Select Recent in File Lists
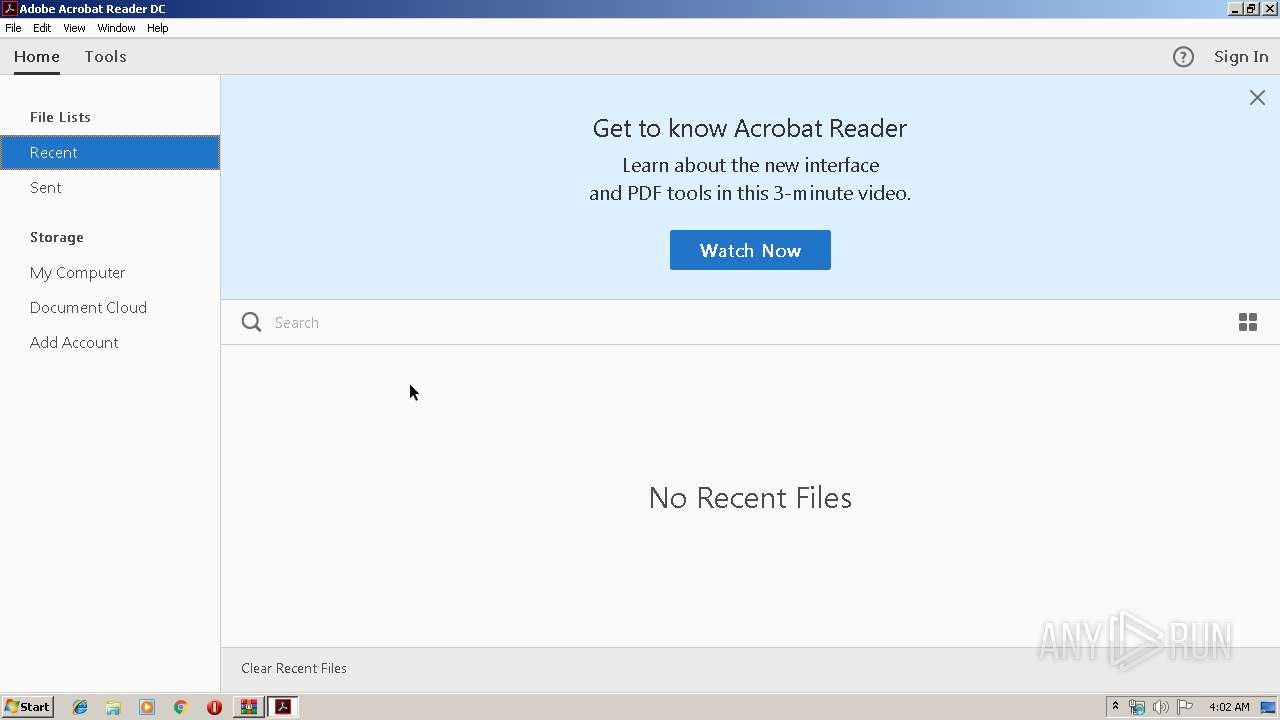This screenshot has height=720, width=1280. click(110, 152)
